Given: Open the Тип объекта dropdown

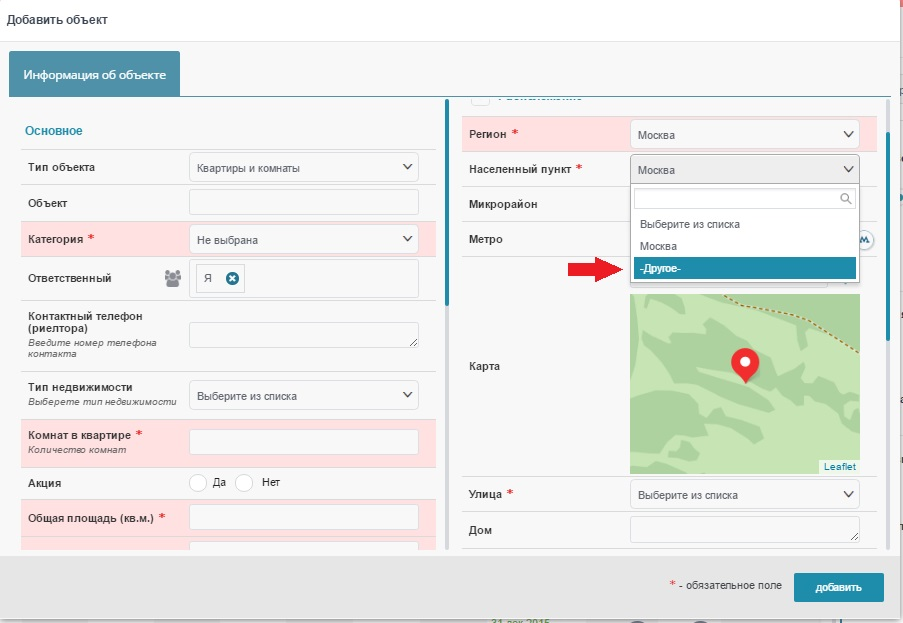Looking at the screenshot, I should (x=303, y=168).
